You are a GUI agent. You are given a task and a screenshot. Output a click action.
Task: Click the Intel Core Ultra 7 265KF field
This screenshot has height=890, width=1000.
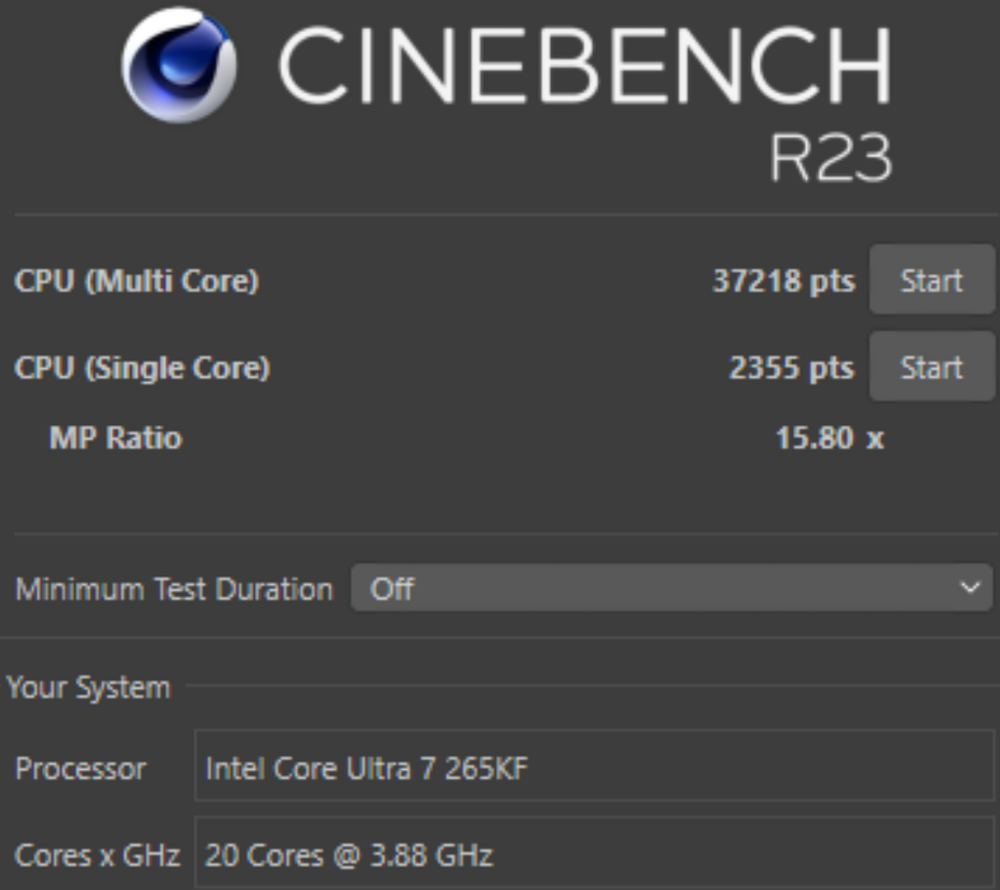594,768
